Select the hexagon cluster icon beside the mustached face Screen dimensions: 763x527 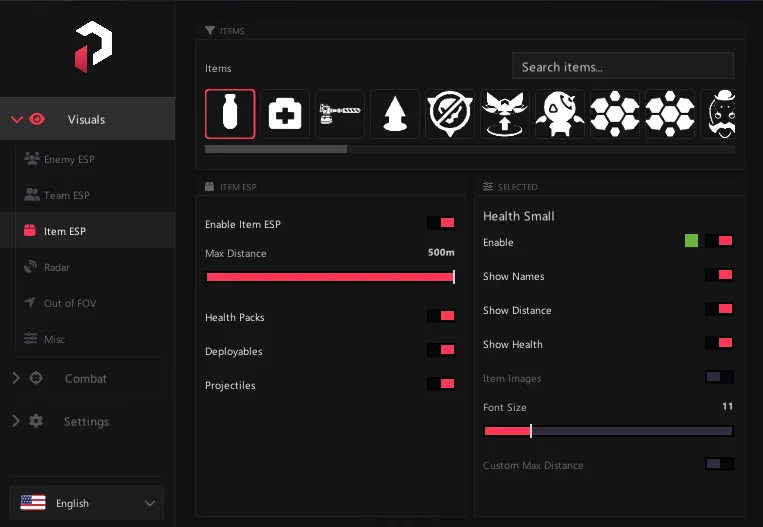[x=670, y=114]
